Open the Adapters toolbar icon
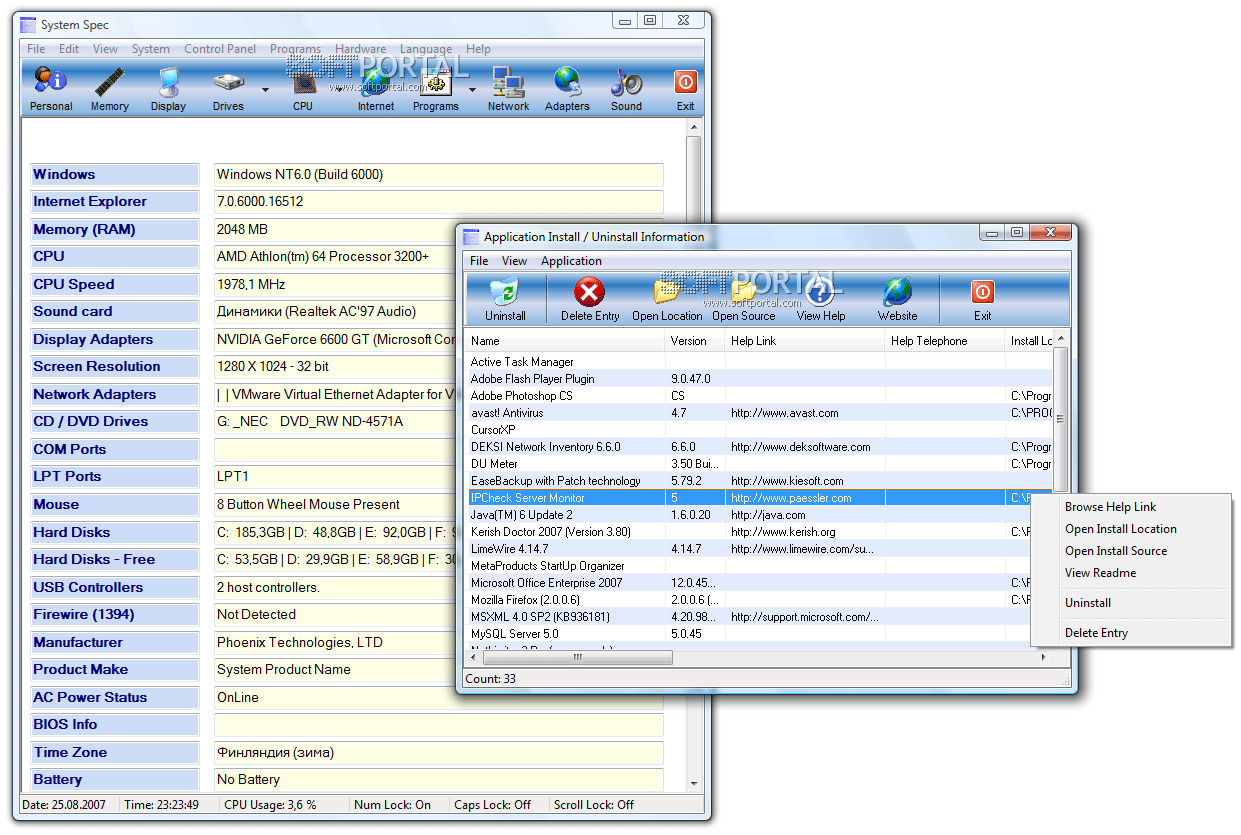The height and width of the screenshot is (835, 1241). (567, 89)
